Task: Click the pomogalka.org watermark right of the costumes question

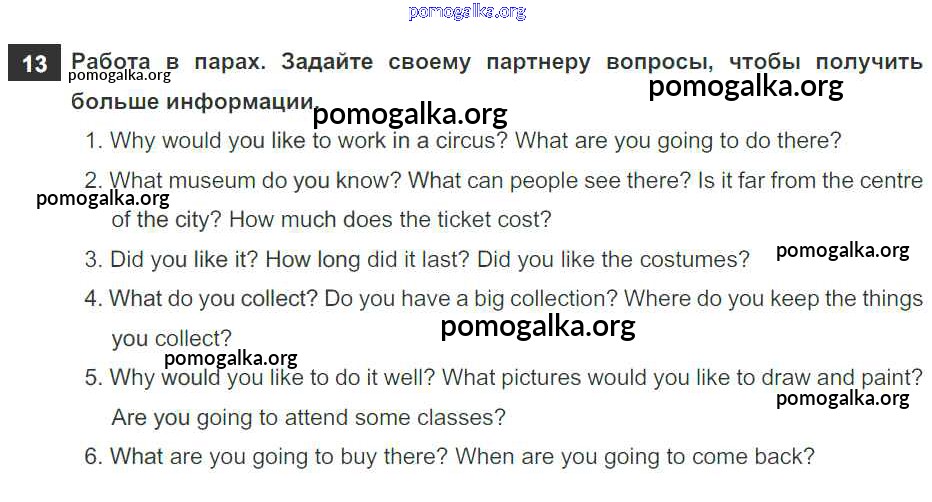Action: point(842,251)
